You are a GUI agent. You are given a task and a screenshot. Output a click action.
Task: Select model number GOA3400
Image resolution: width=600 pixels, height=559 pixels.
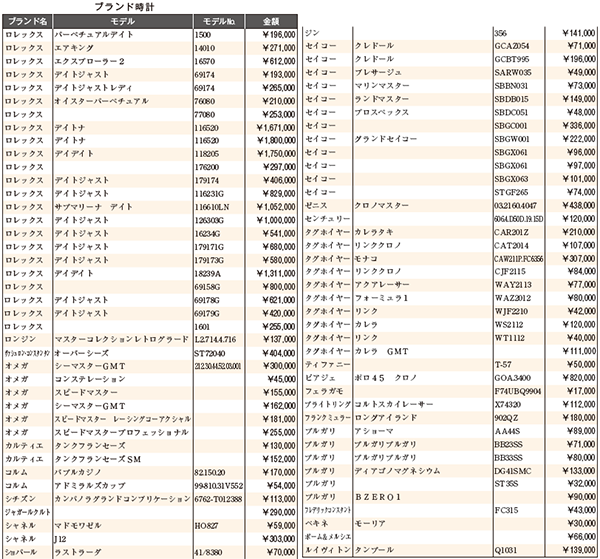(513, 378)
